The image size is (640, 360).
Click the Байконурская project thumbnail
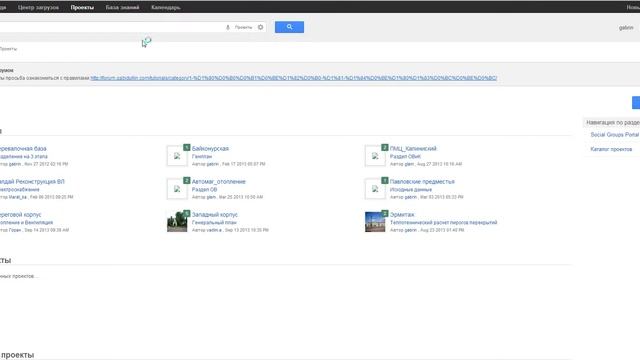[177, 156]
